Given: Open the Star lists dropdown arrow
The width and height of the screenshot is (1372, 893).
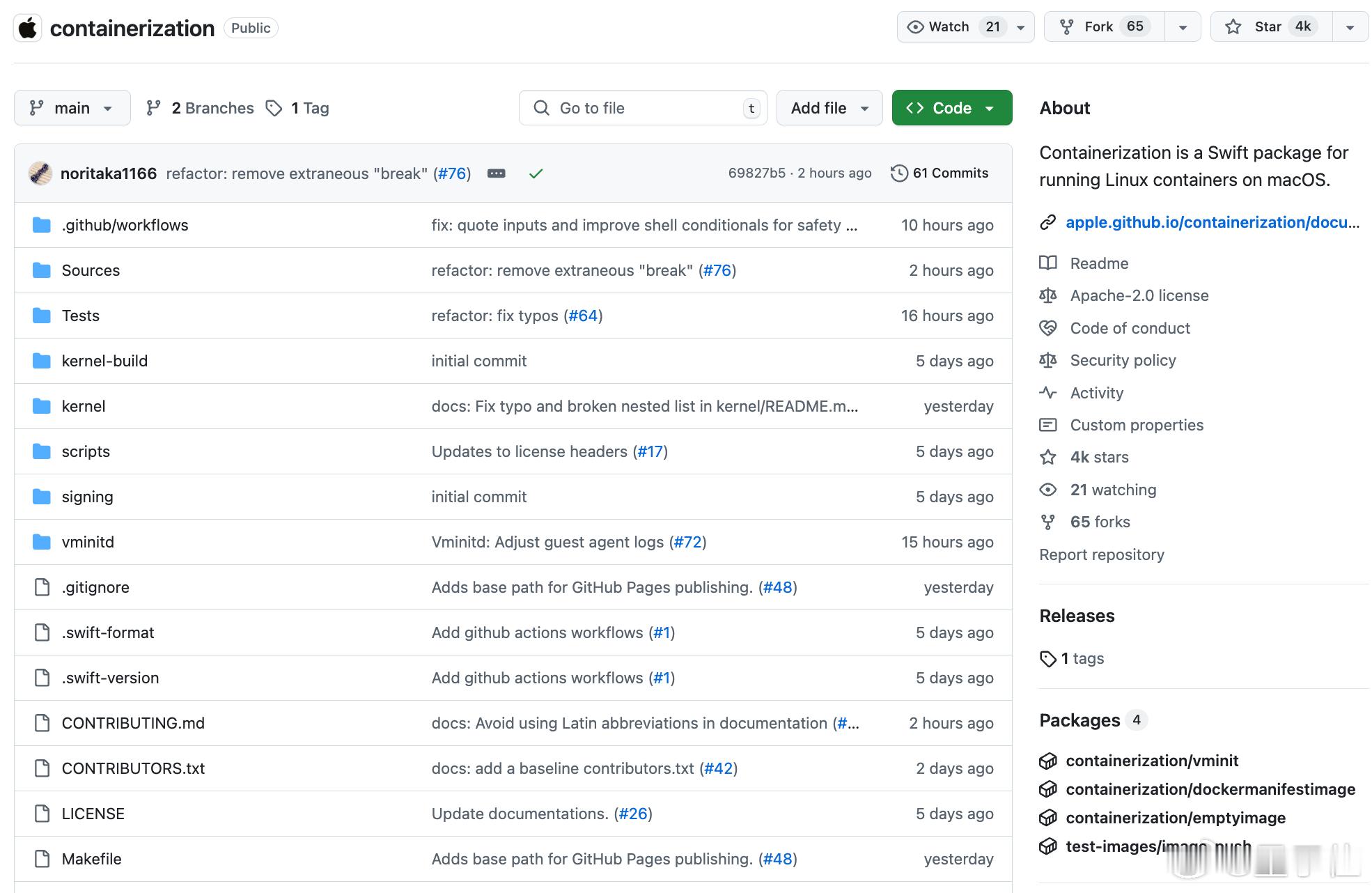Looking at the screenshot, I should pyautogui.click(x=1350, y=28).
